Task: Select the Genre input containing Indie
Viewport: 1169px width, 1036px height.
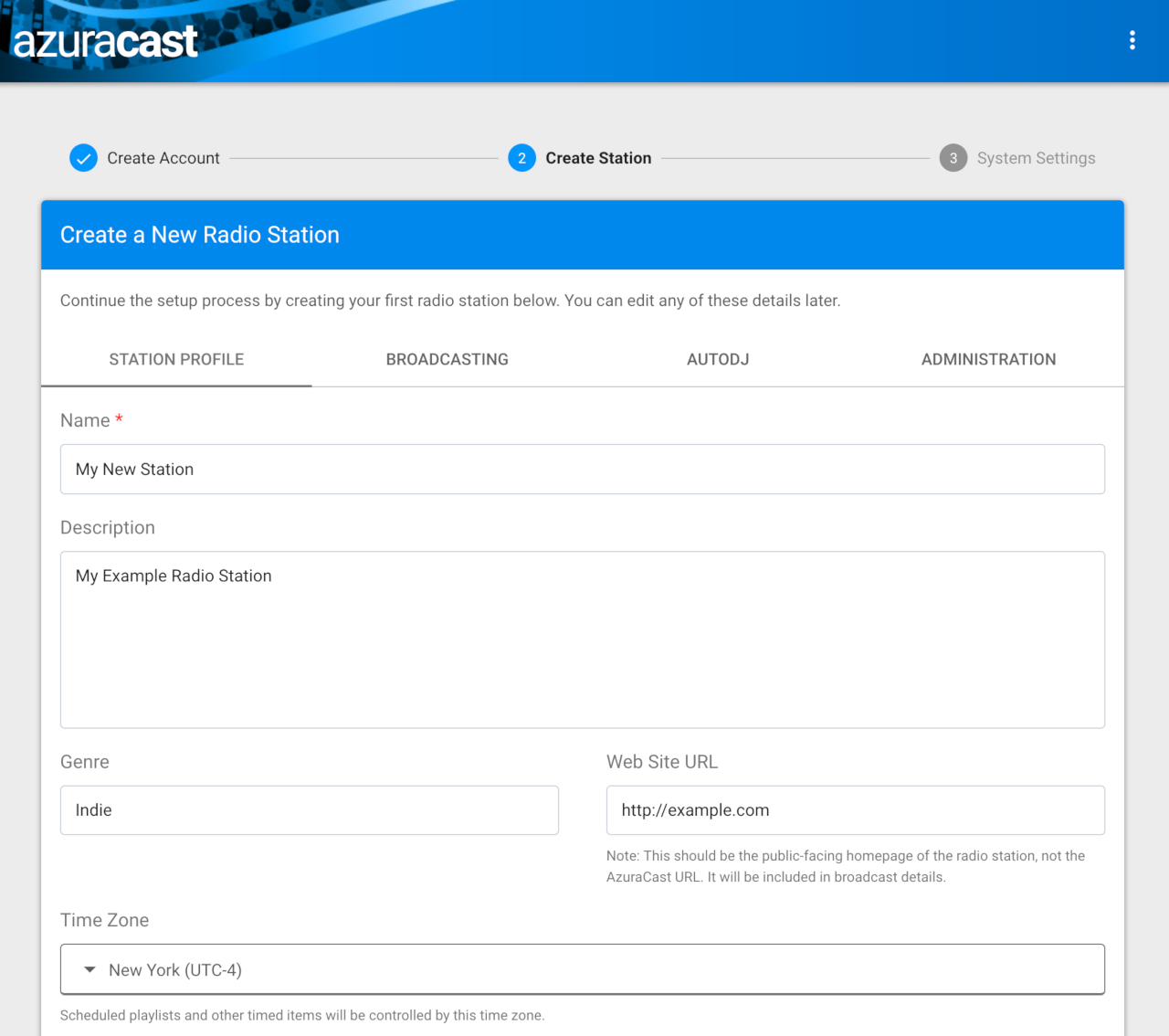Action: tap(309, 809)
